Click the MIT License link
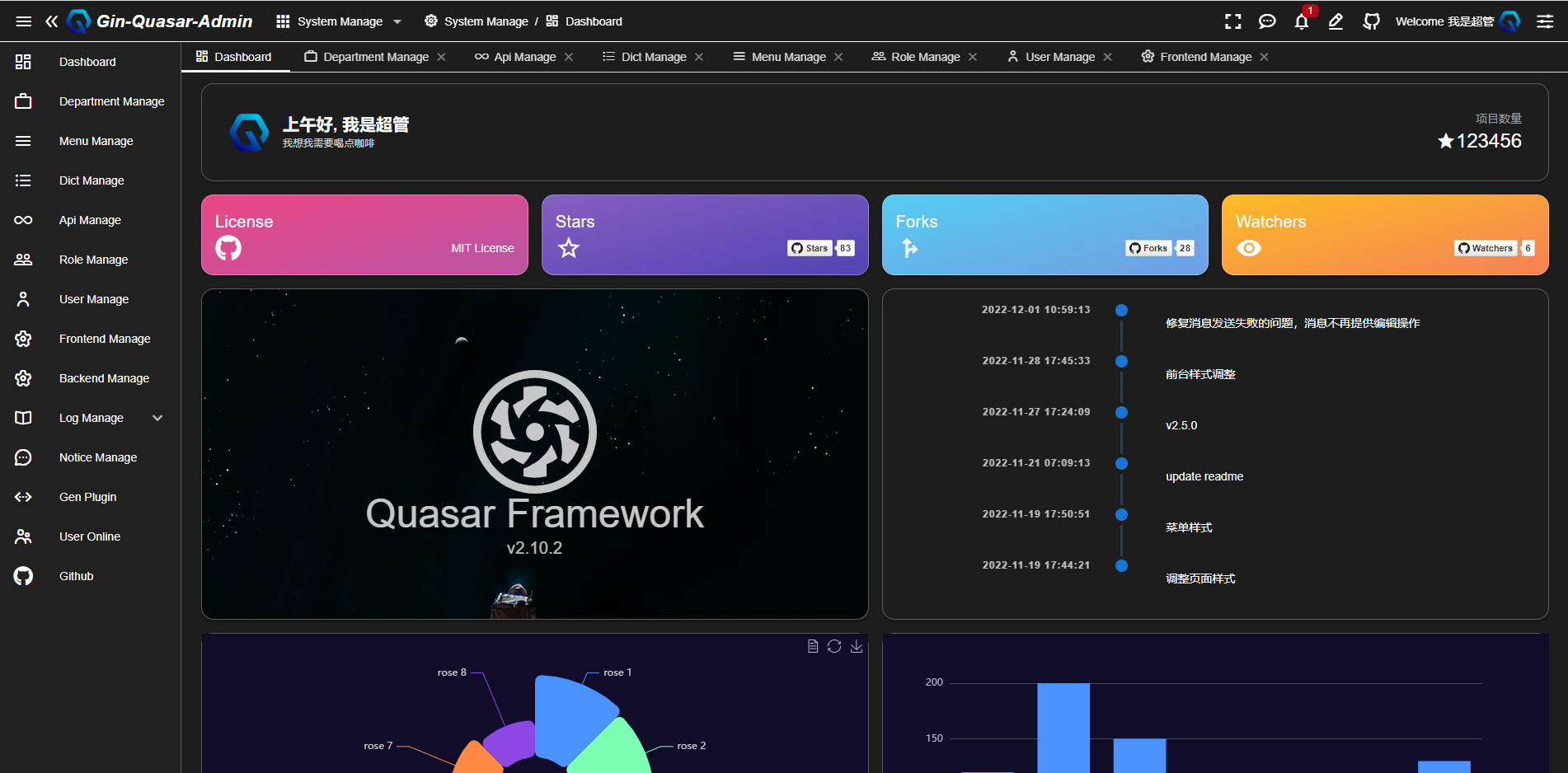This screenshot has width=1568, height=773. [482, 248]
